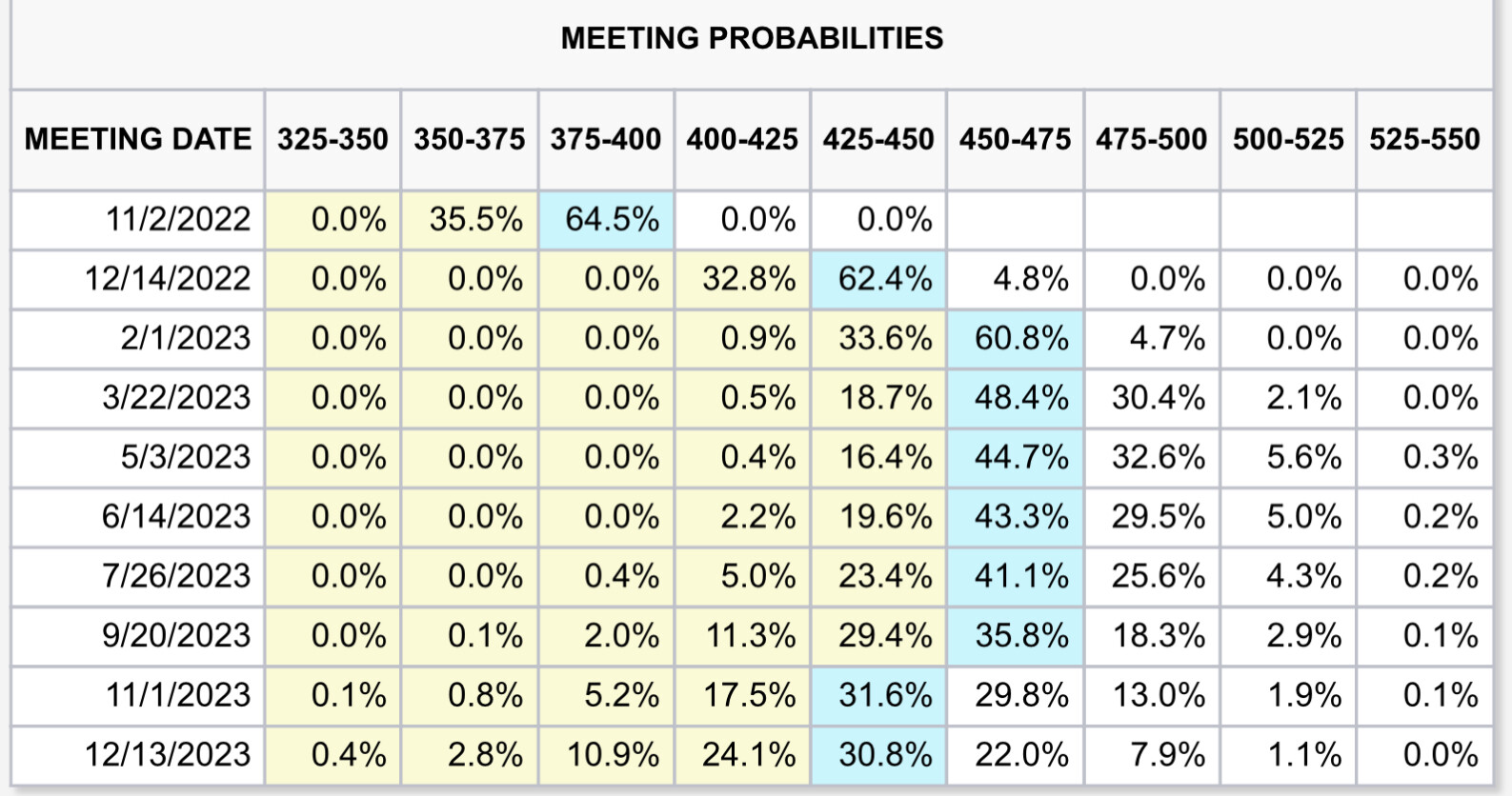Click the highlighted 64.5% probability cell
This screenshot has width=1512, height=796.
[x=612, y=220]
